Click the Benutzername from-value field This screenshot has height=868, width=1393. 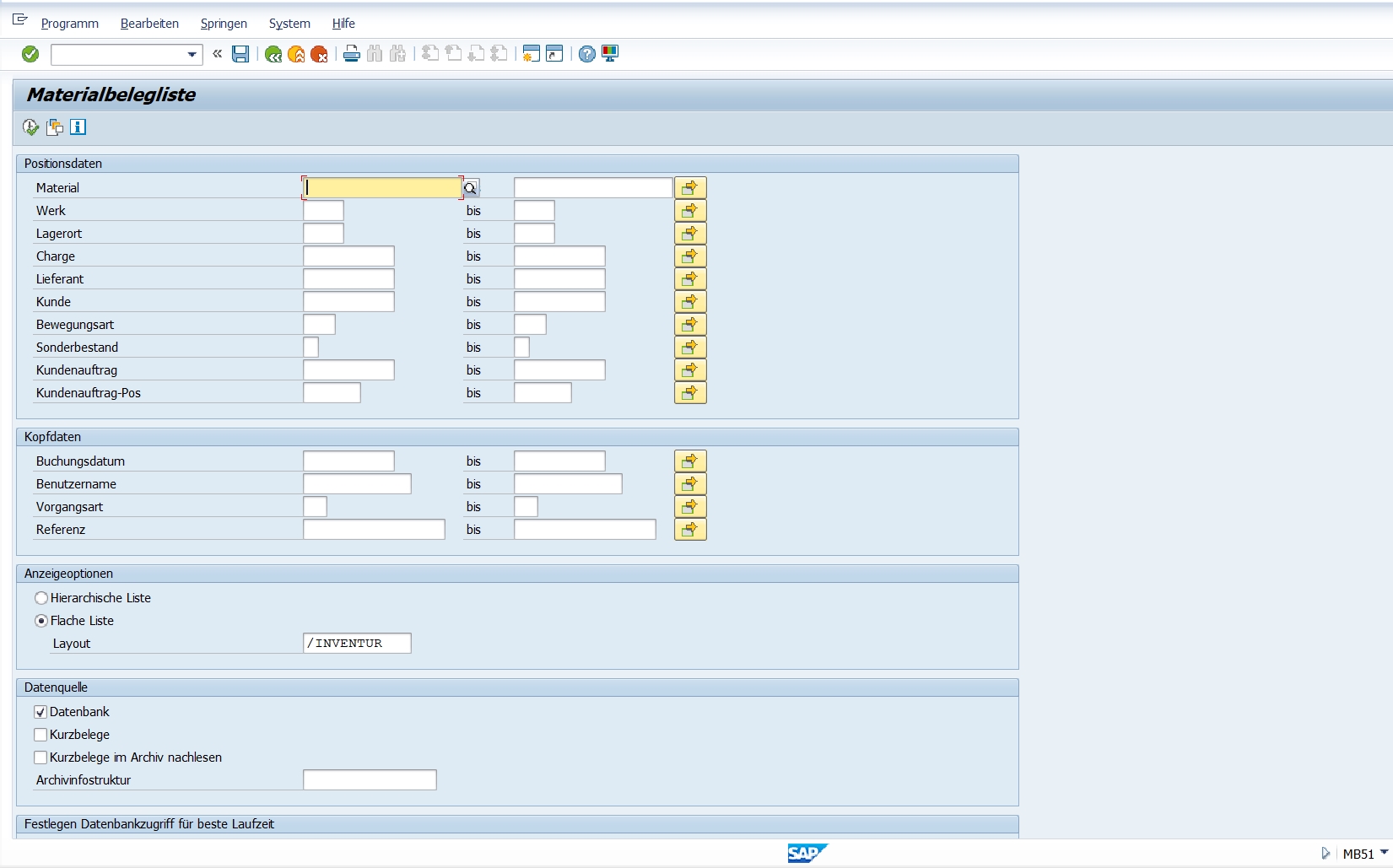(357, 483)
